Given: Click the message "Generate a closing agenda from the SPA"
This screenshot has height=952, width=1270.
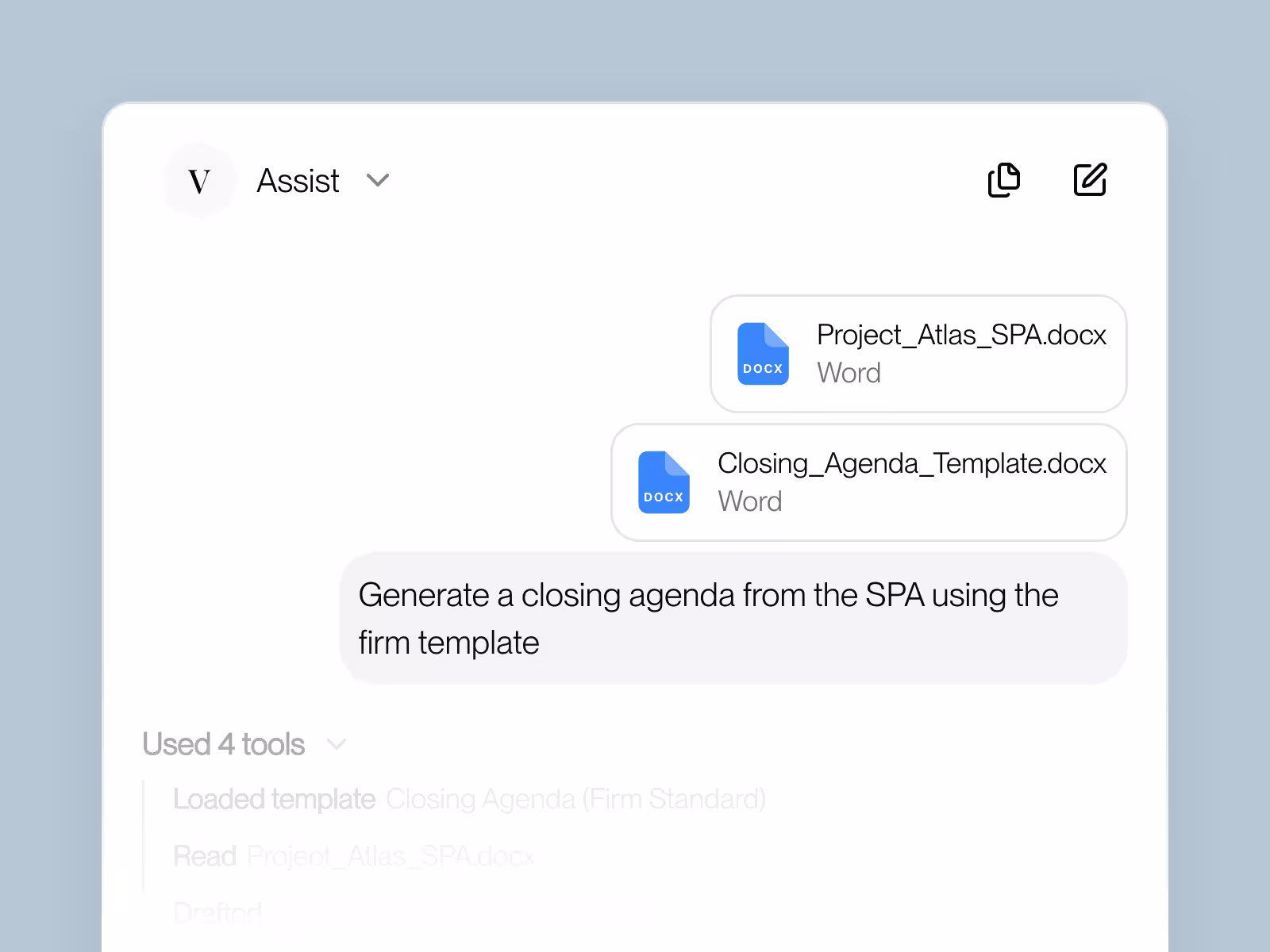Looking at the screenshot, I should click(733, 619).
